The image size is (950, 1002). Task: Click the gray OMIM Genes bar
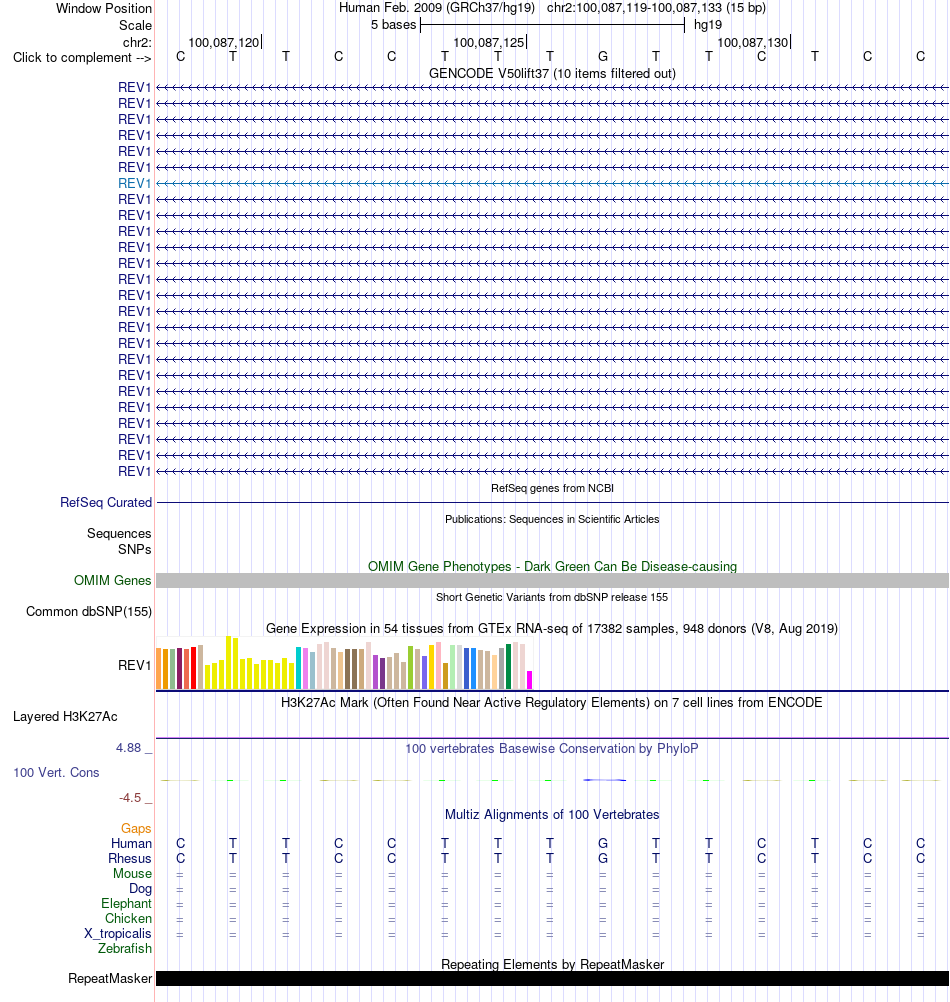(552, 580)
